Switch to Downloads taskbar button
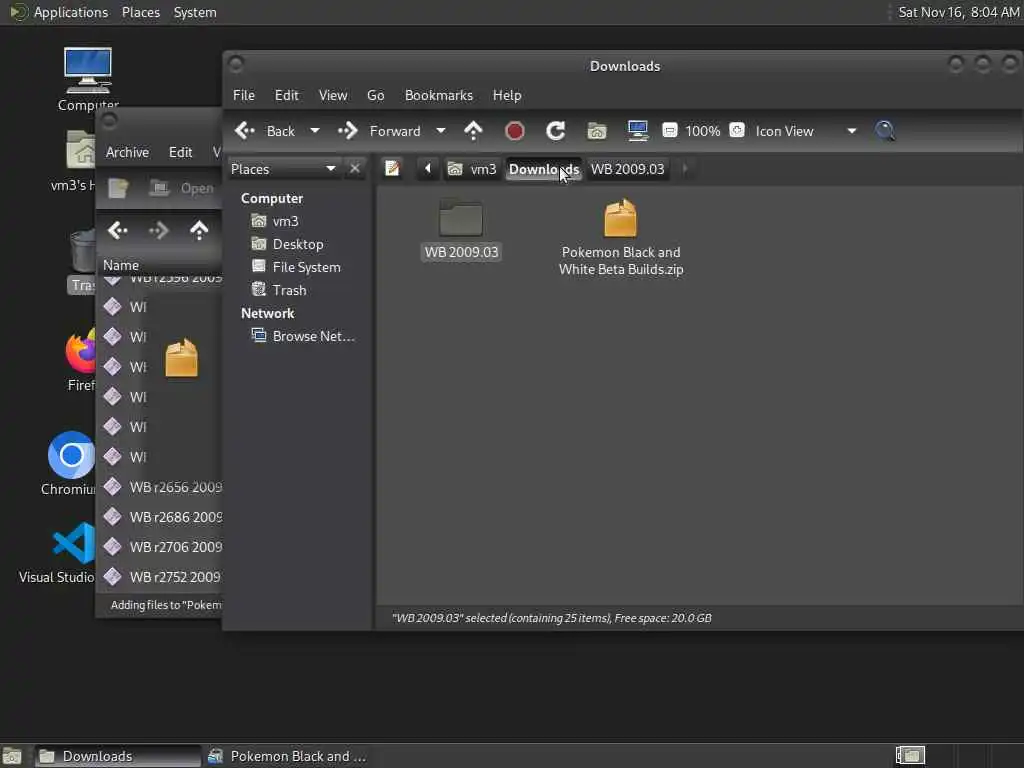1024x768 pixels. 118,756
